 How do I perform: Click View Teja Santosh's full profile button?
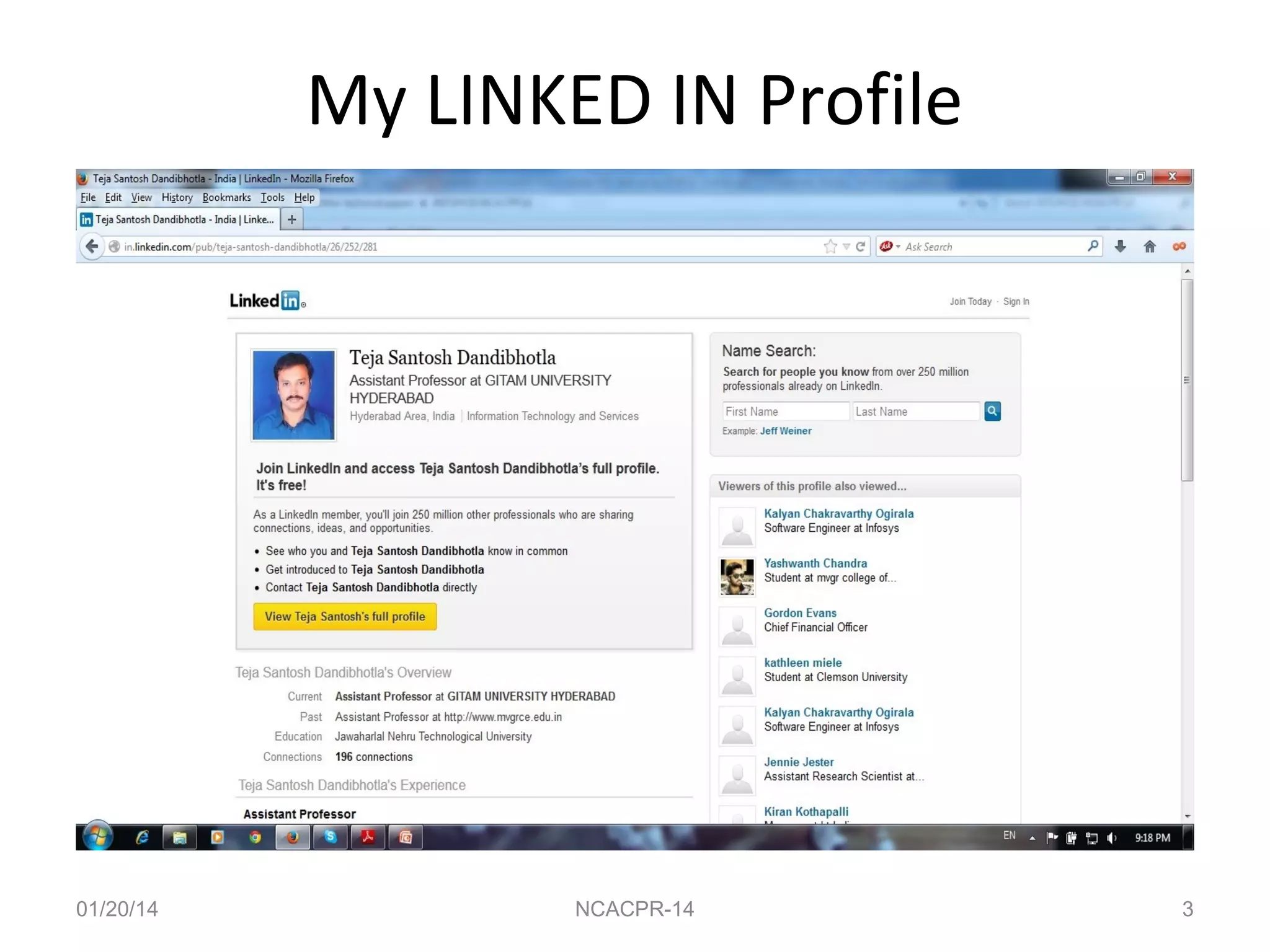click(345, 617)
